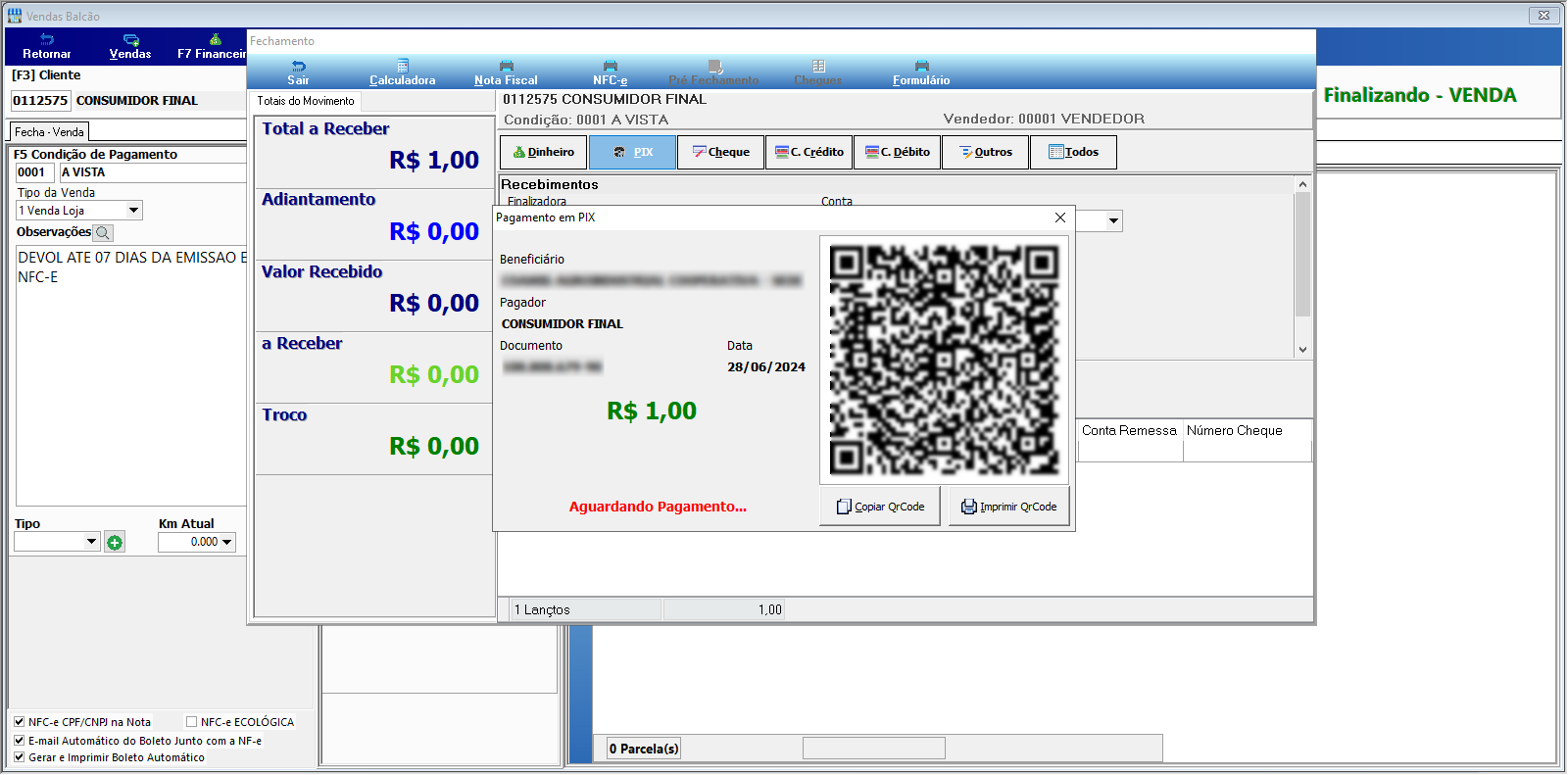The width and height of the screenshot is (1568, 775).
Task: Close the Pagamento em PIX dialog
Action: pyautogui.click(x=1059, y=218)
